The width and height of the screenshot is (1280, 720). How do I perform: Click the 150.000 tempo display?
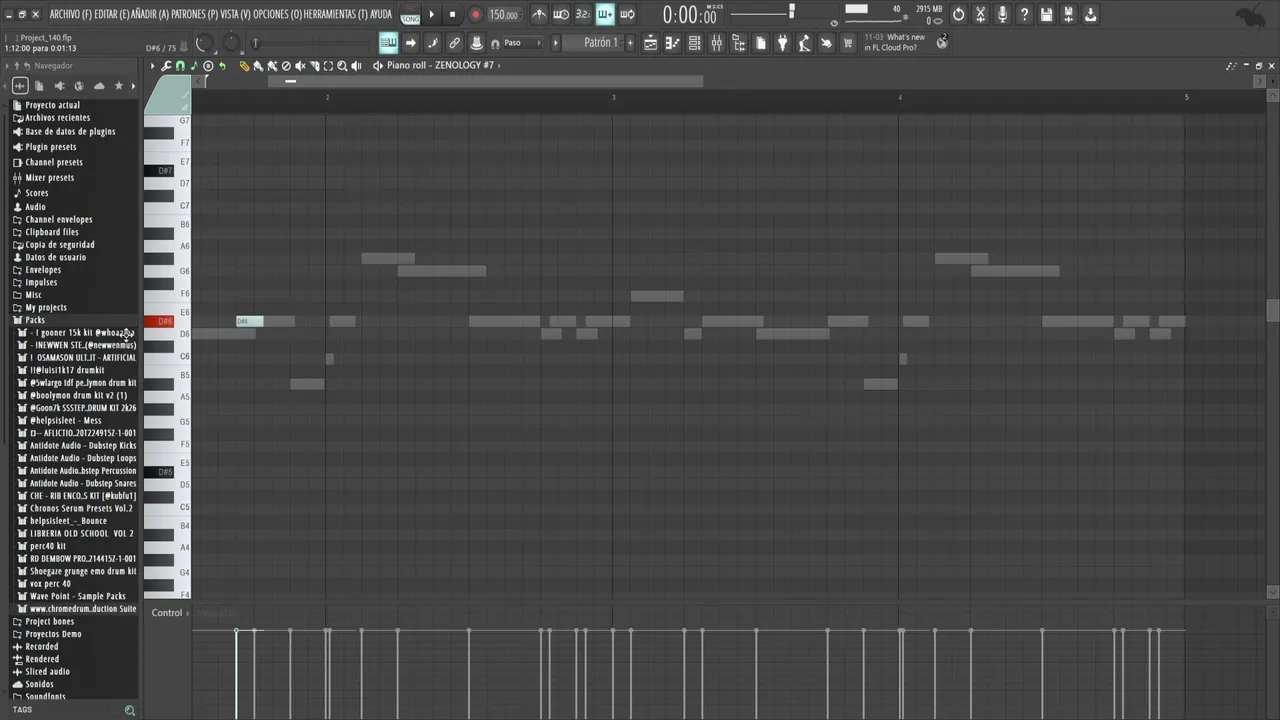[504, 15]
